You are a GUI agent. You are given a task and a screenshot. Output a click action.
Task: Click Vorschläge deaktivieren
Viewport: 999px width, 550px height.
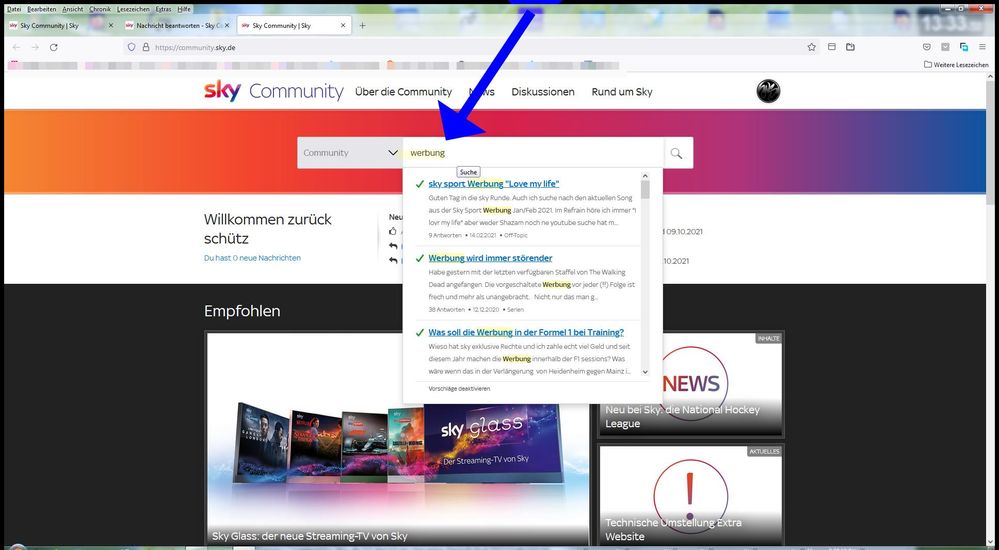(x=459, y=388)
